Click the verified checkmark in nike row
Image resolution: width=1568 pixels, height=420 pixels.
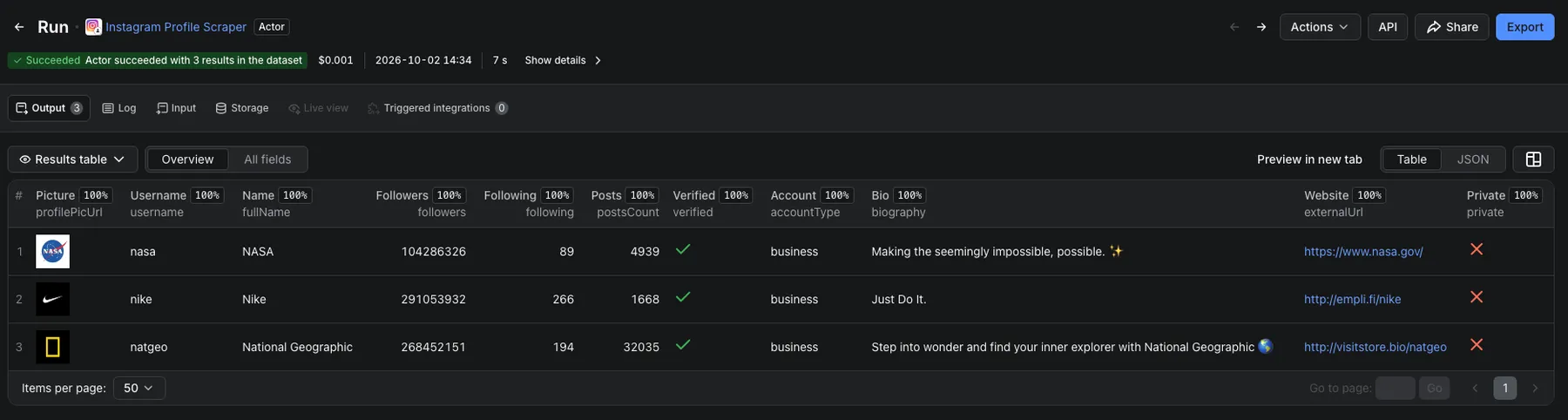(x=683, y=297)
